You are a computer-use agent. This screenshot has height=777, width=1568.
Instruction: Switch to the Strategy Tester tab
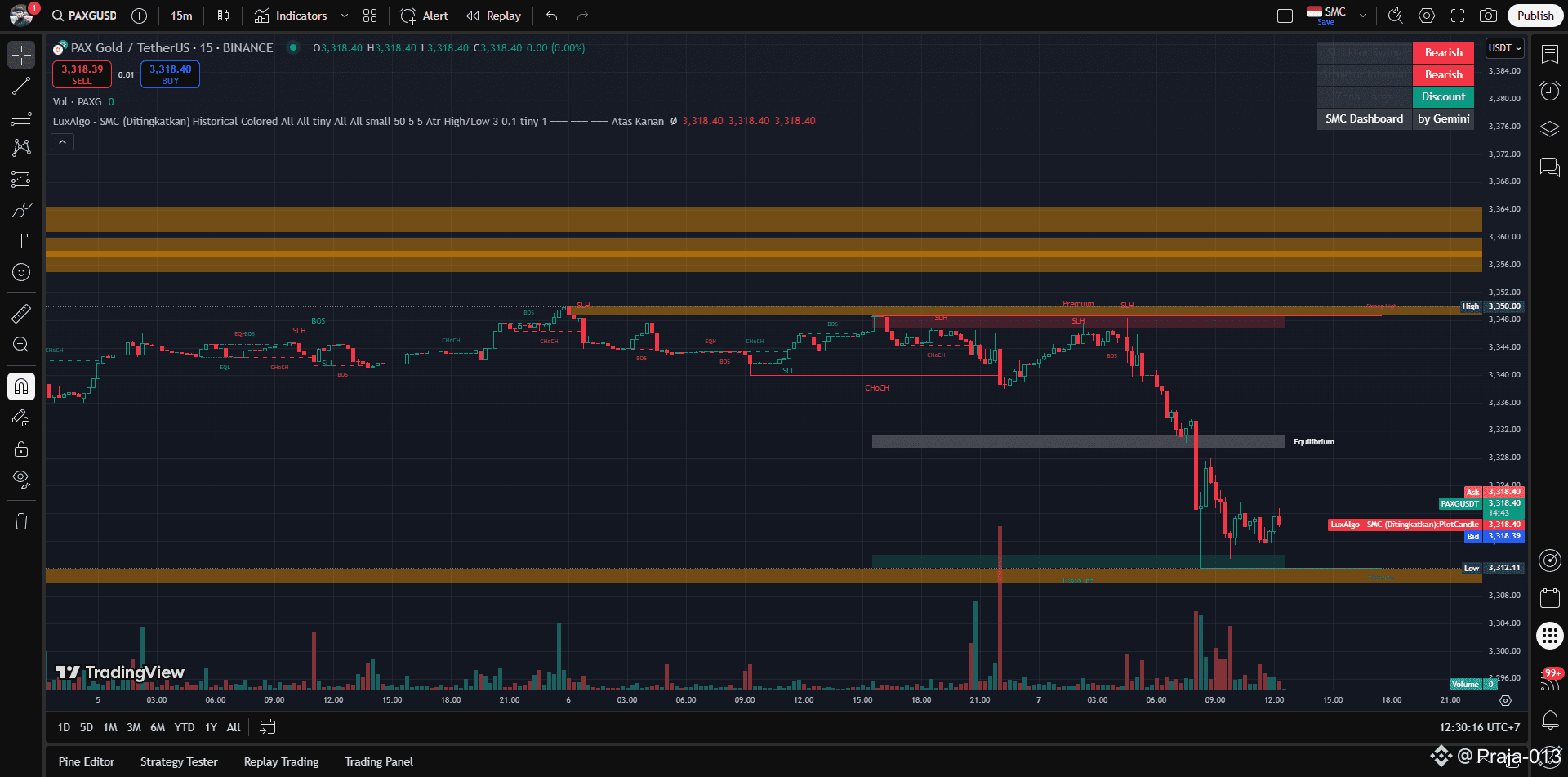pos(179,761)
